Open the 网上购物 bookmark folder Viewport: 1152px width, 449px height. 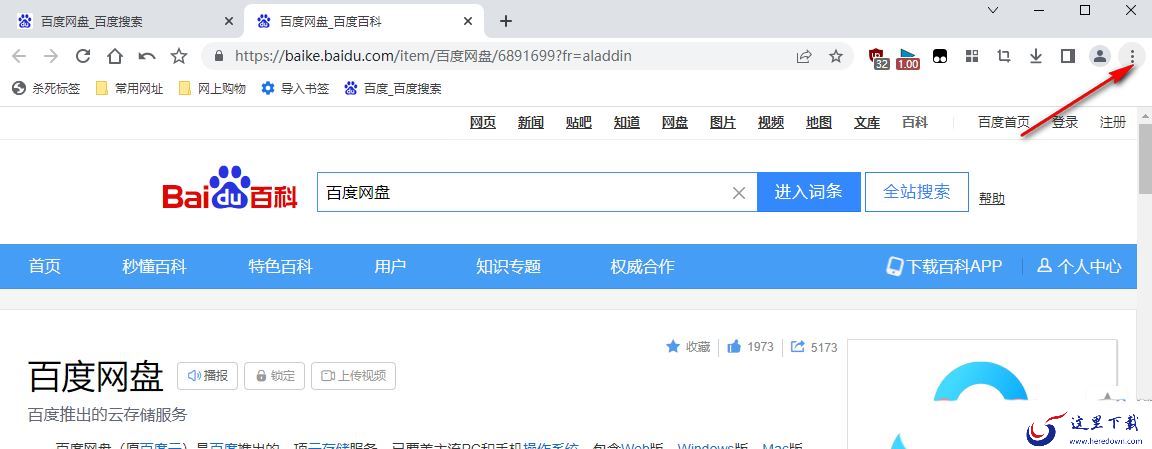[x=212, y=89]
